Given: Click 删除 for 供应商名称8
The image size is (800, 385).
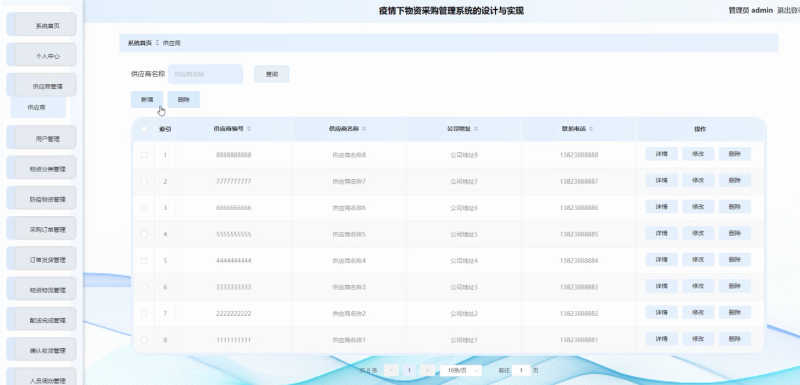Looking at the screenshot, I should [735, 154].
